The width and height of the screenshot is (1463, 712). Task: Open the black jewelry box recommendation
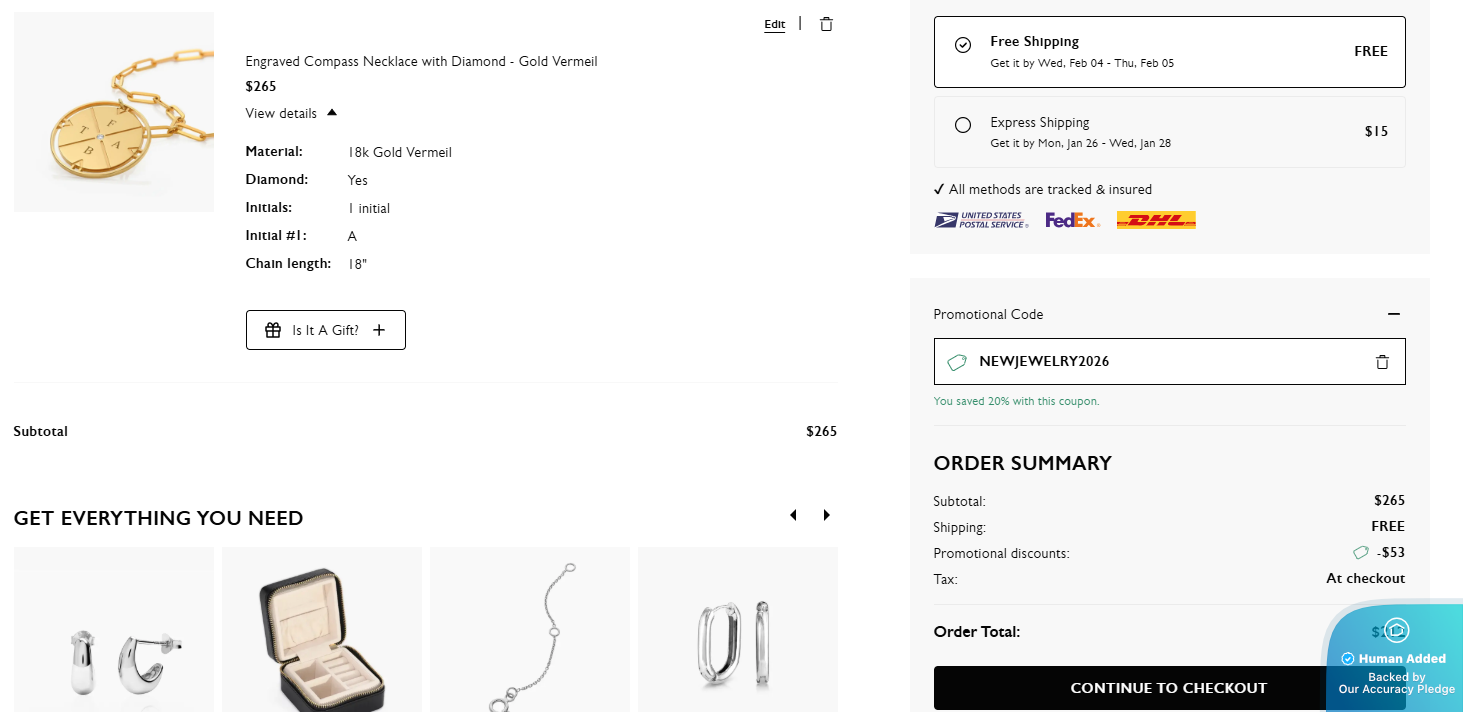click(322, 630)
